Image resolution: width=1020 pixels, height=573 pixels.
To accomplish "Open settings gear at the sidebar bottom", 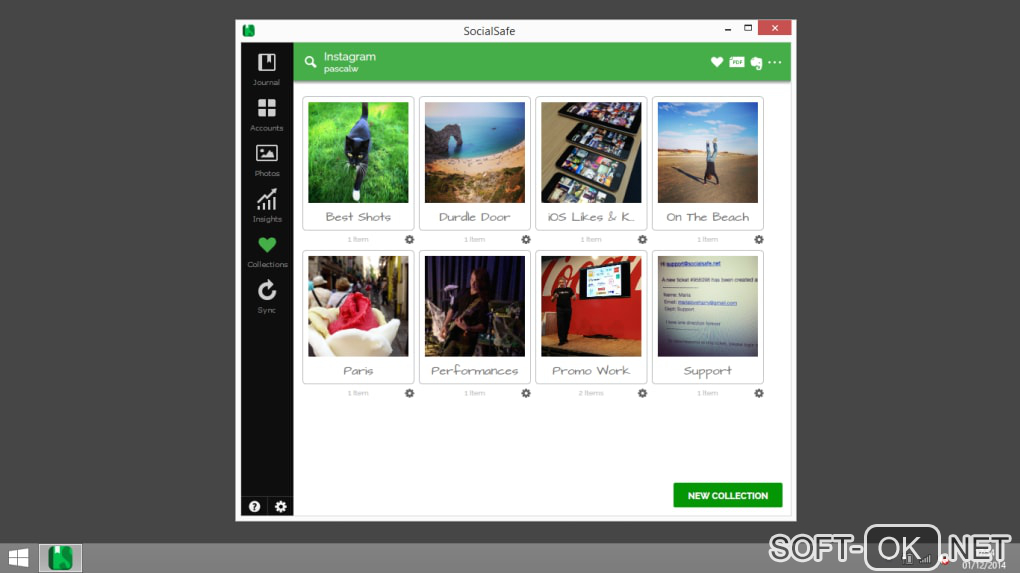I will click(280, 506).
